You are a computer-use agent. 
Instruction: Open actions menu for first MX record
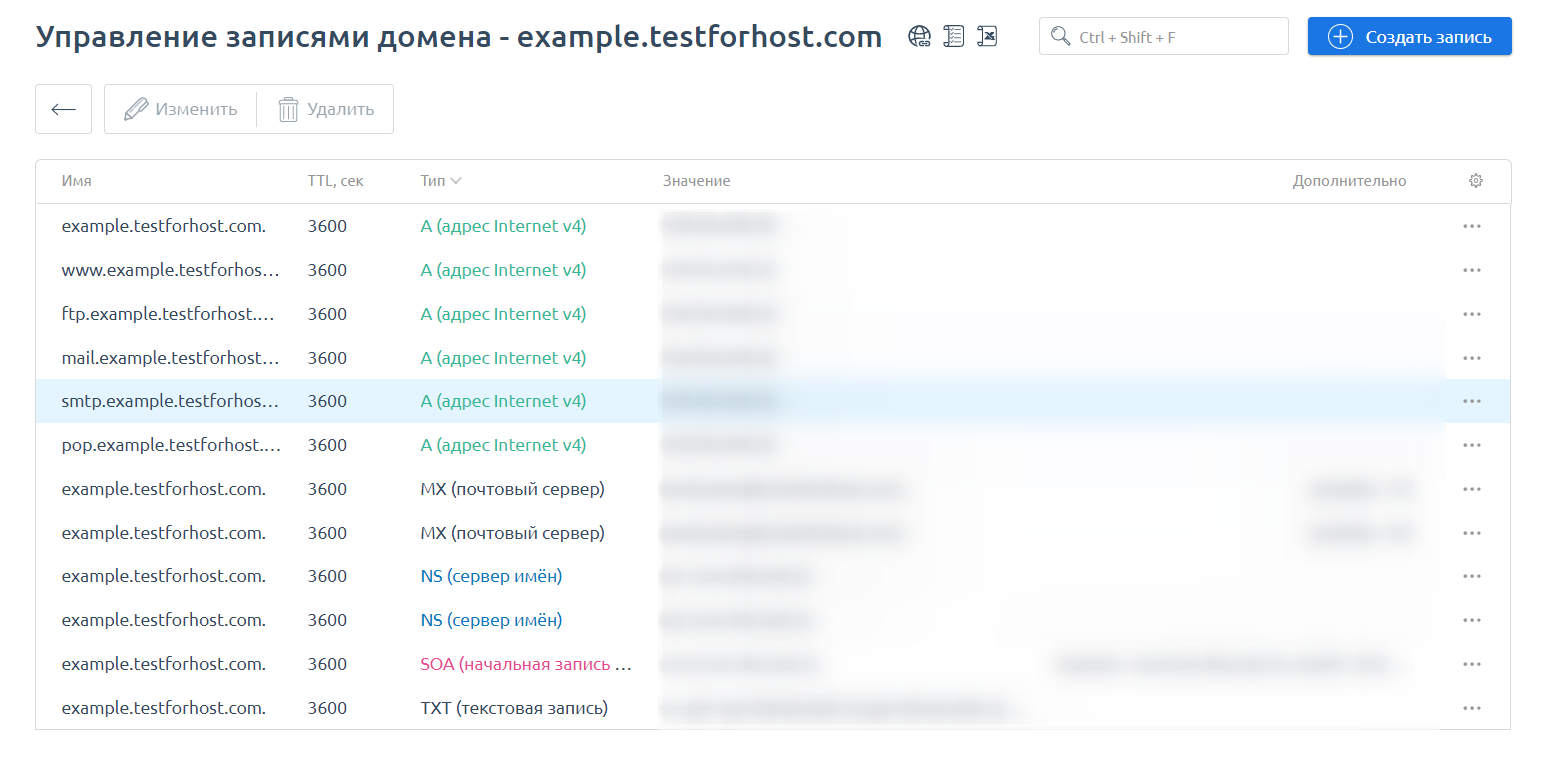click(x=1471, y=489)
